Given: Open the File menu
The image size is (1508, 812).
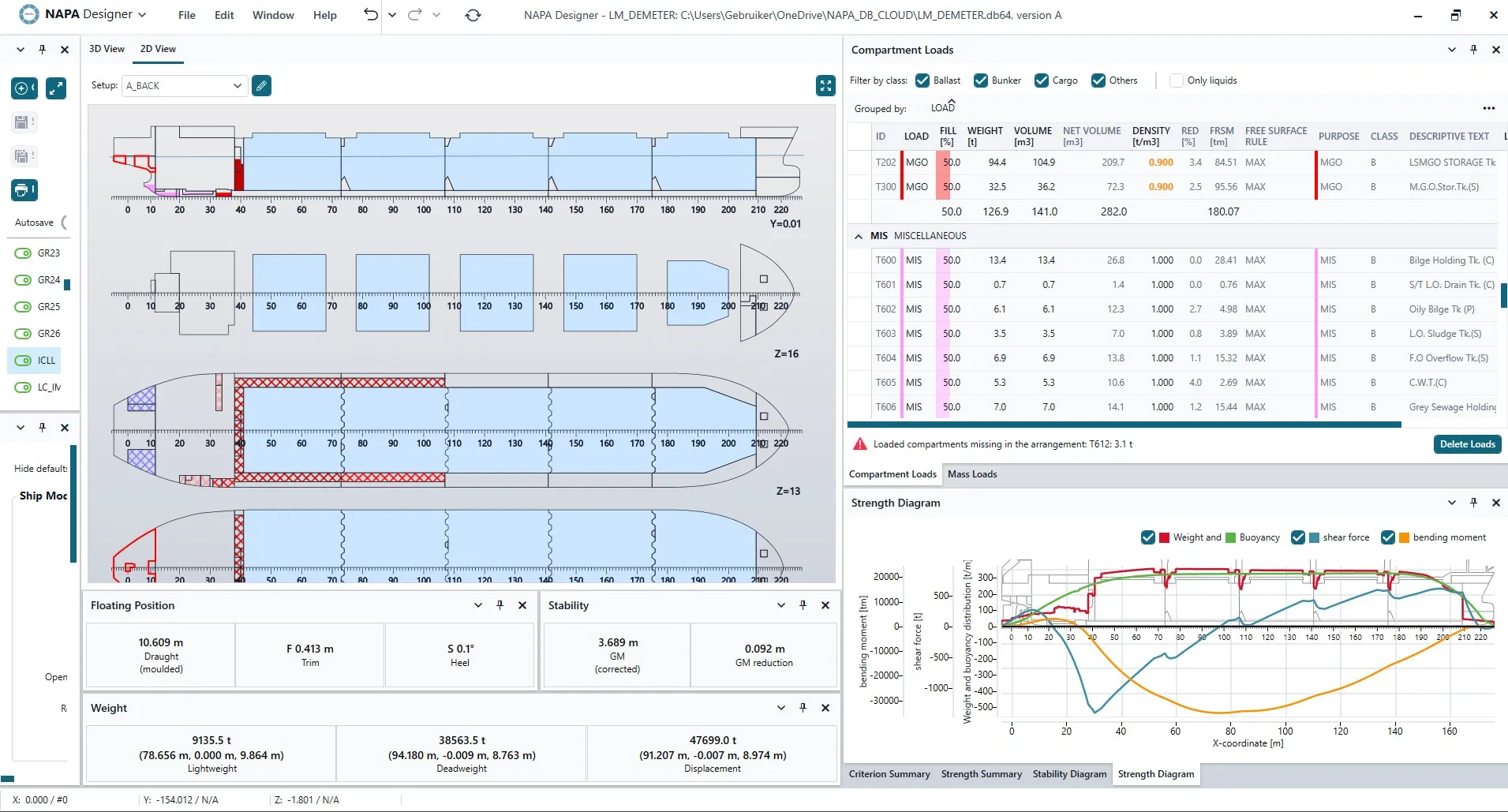Looking at the screenshot, I should click(x=187, y=15).
